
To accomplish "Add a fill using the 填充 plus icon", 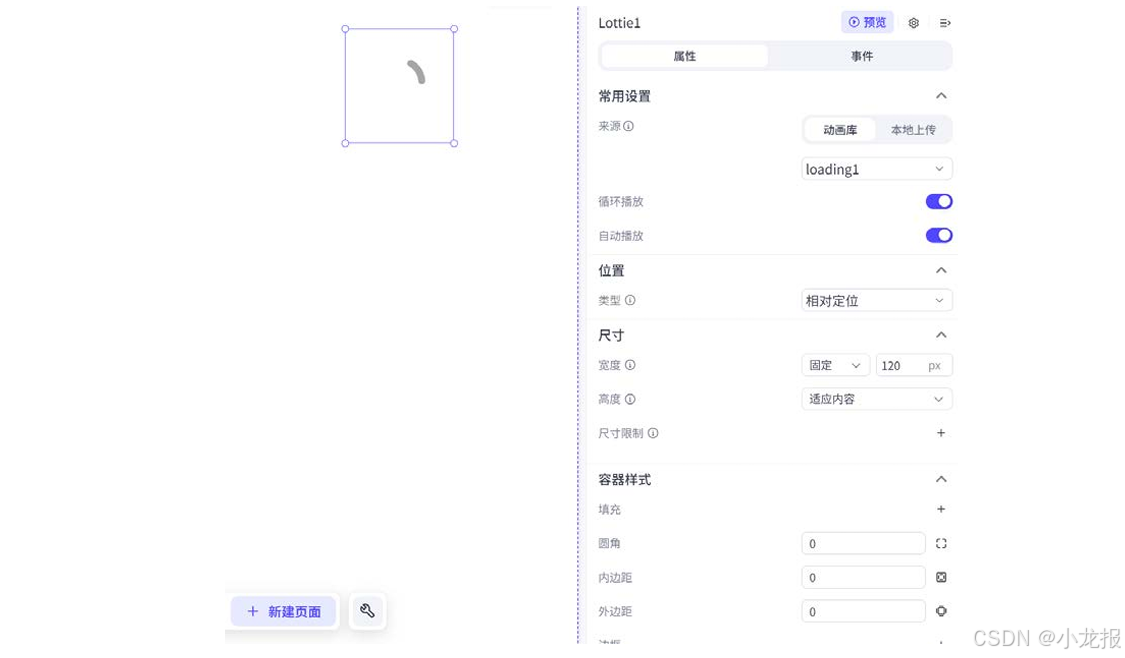I will tap(940, 509).
